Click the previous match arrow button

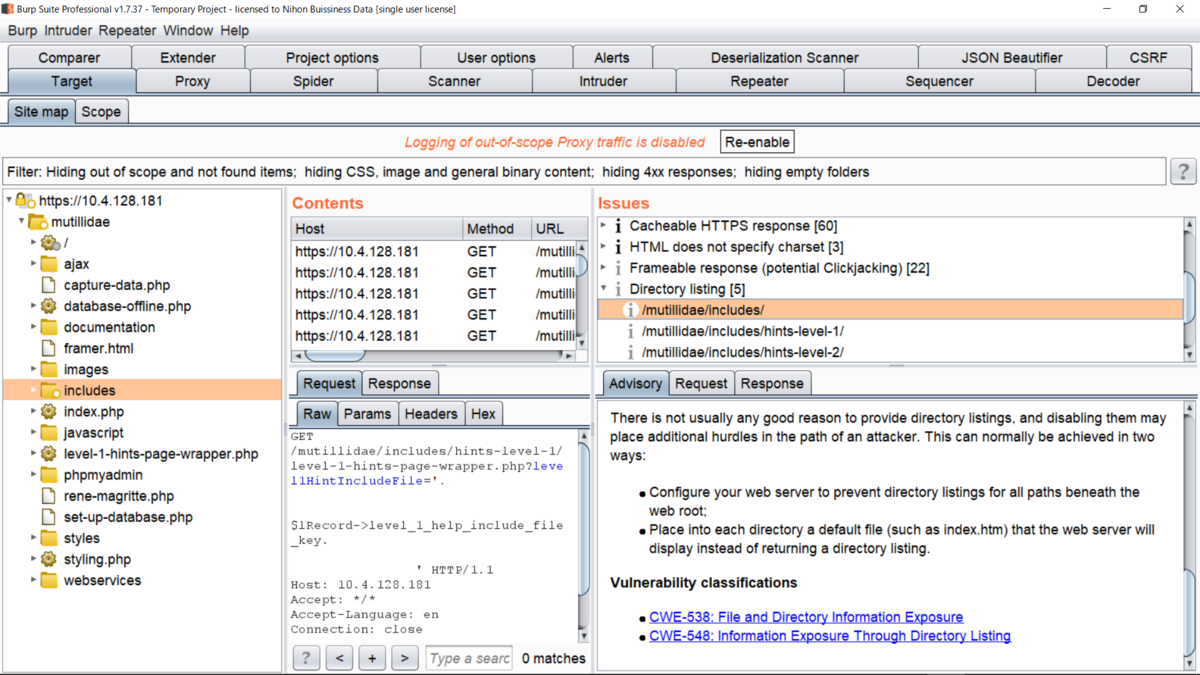pos(339,658)
